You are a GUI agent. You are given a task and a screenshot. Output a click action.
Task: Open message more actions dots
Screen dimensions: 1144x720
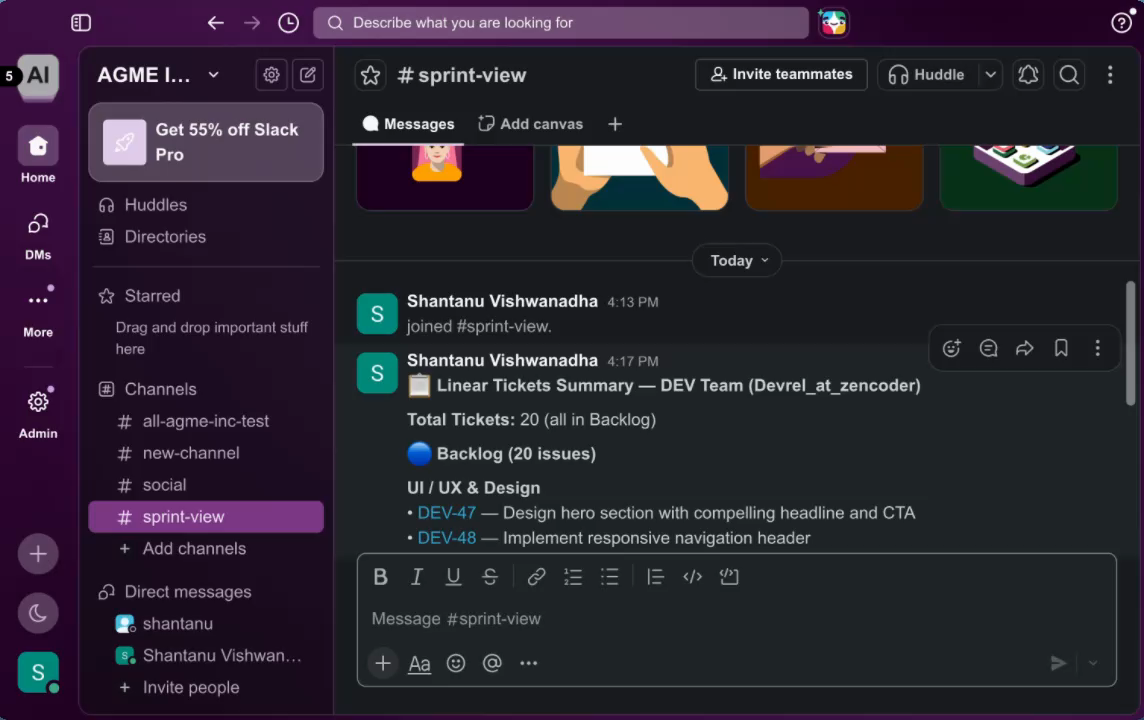tap(1097, 348)
